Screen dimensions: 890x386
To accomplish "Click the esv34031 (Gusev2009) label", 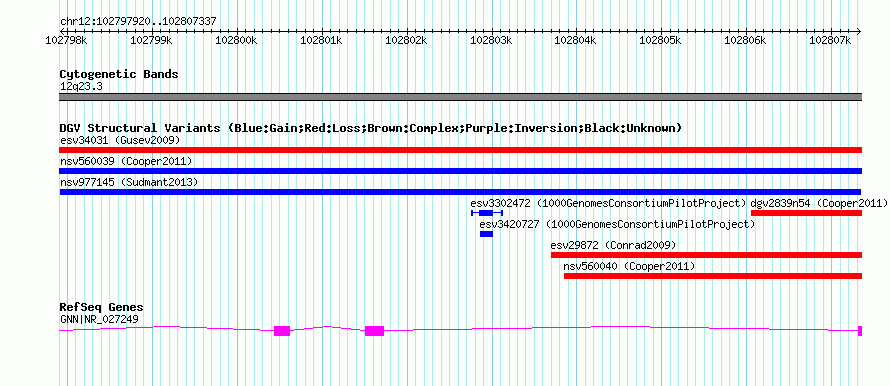I will pos(120,140).
